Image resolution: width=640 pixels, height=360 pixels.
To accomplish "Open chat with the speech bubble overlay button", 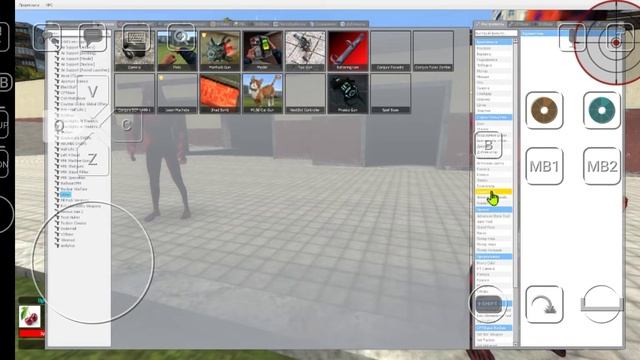I will pos(93,37).
